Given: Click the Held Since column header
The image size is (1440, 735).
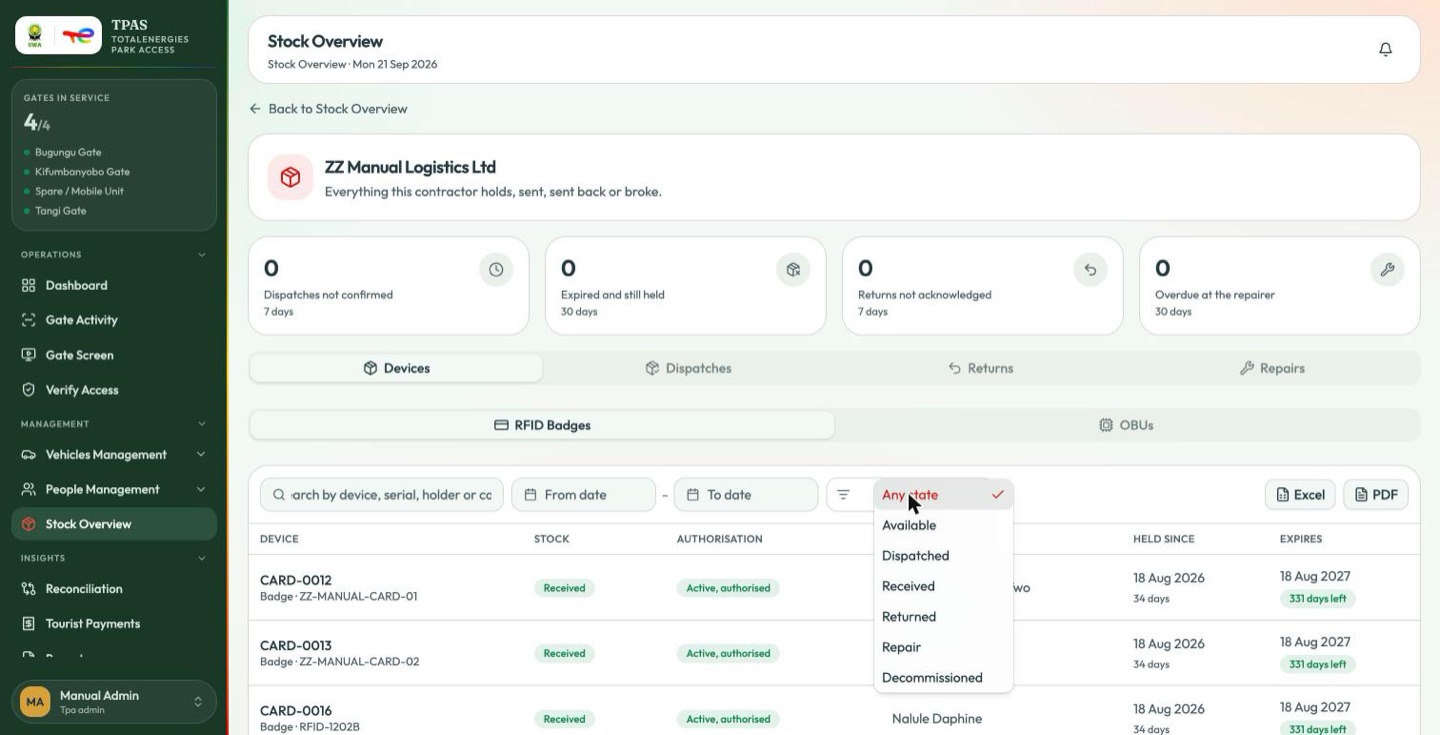Looking at the screenshot, I should [1163, 539].
